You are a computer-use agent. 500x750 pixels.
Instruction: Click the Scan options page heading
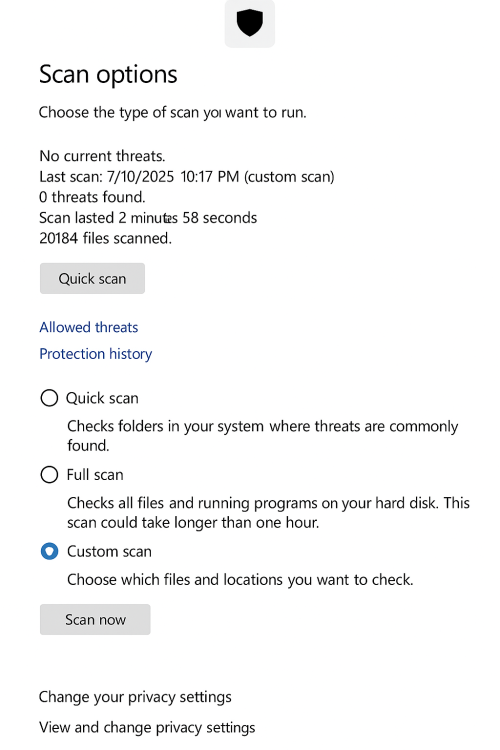108,75
